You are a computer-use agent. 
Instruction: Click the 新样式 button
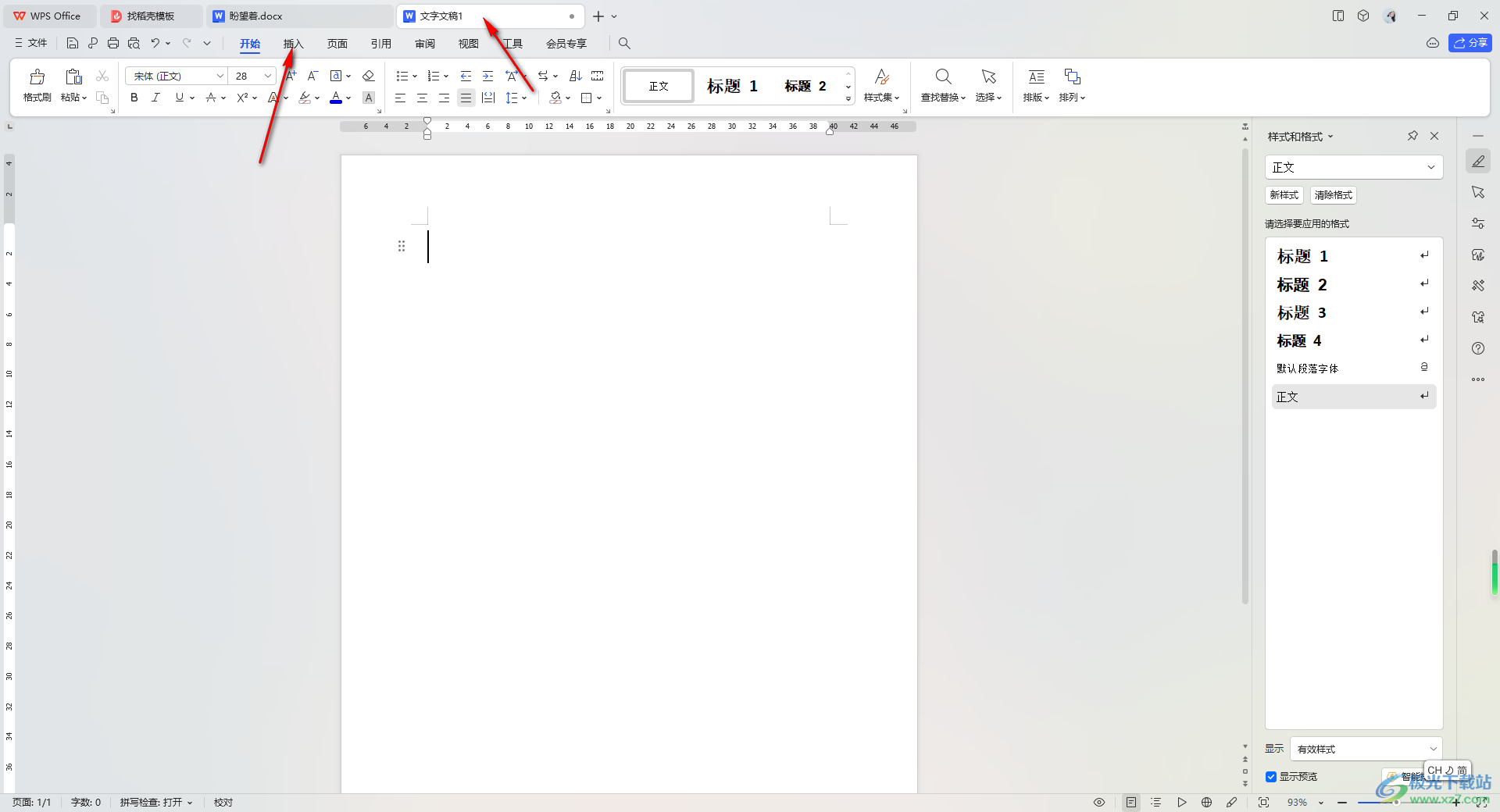[x=1284, y=195]
